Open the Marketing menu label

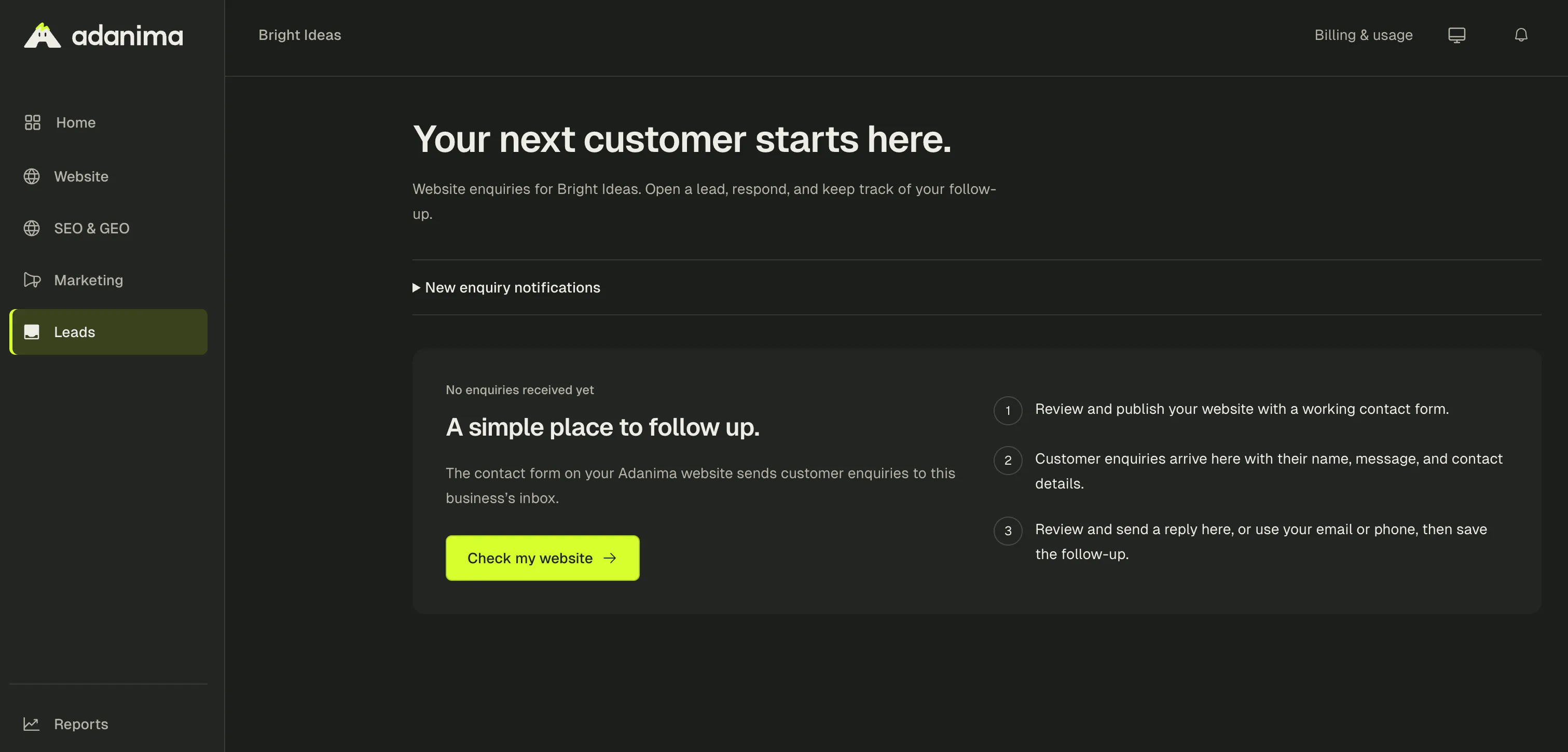89,280
